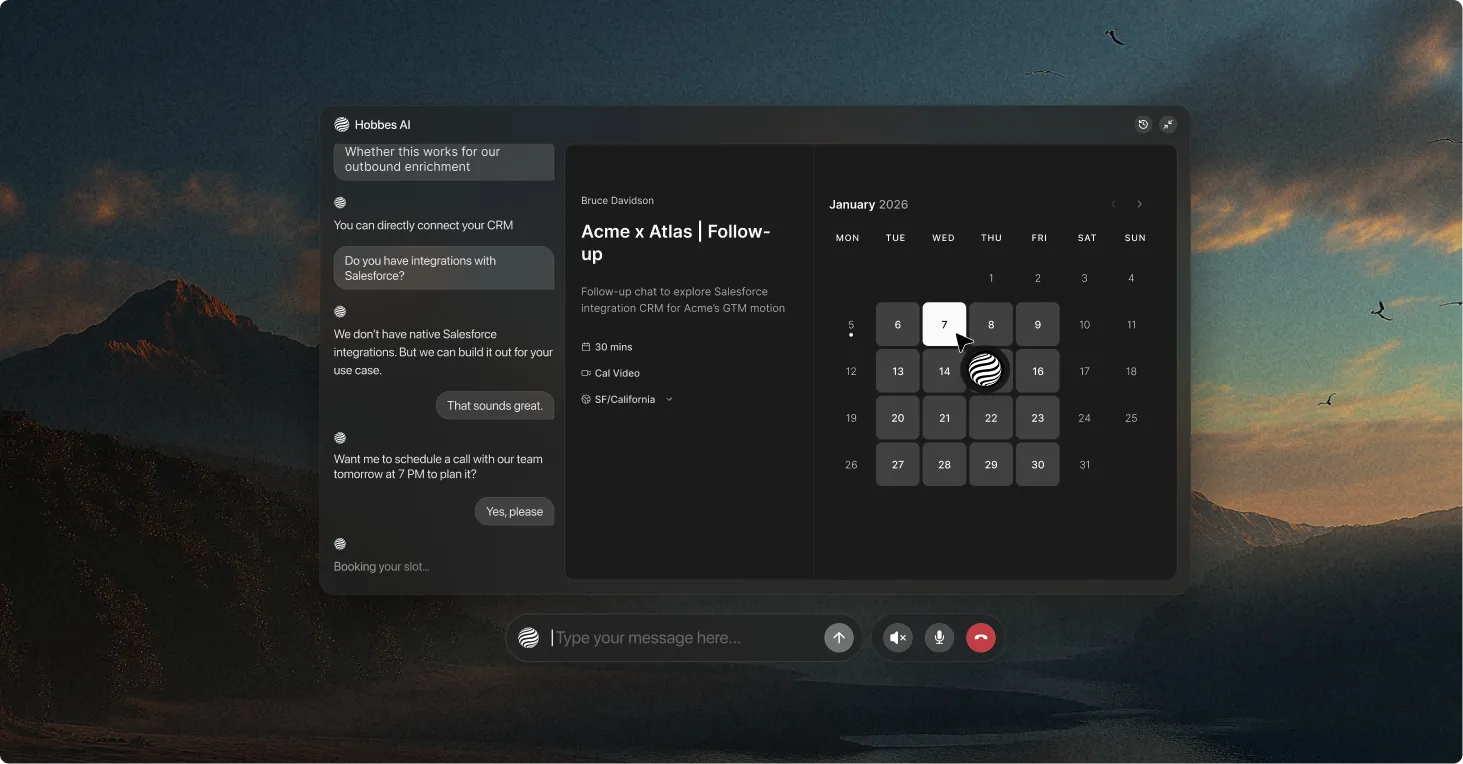The width and height of the screenshot is (1463, 764).
Task: Click the unavailable date January 19
Action: [x=851, y=418]
